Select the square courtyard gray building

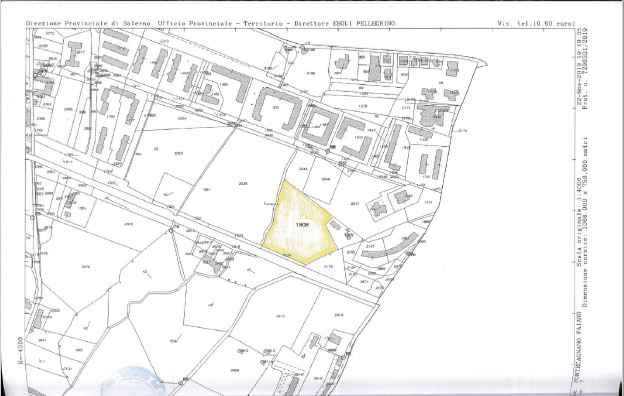(x=319, y=126)
